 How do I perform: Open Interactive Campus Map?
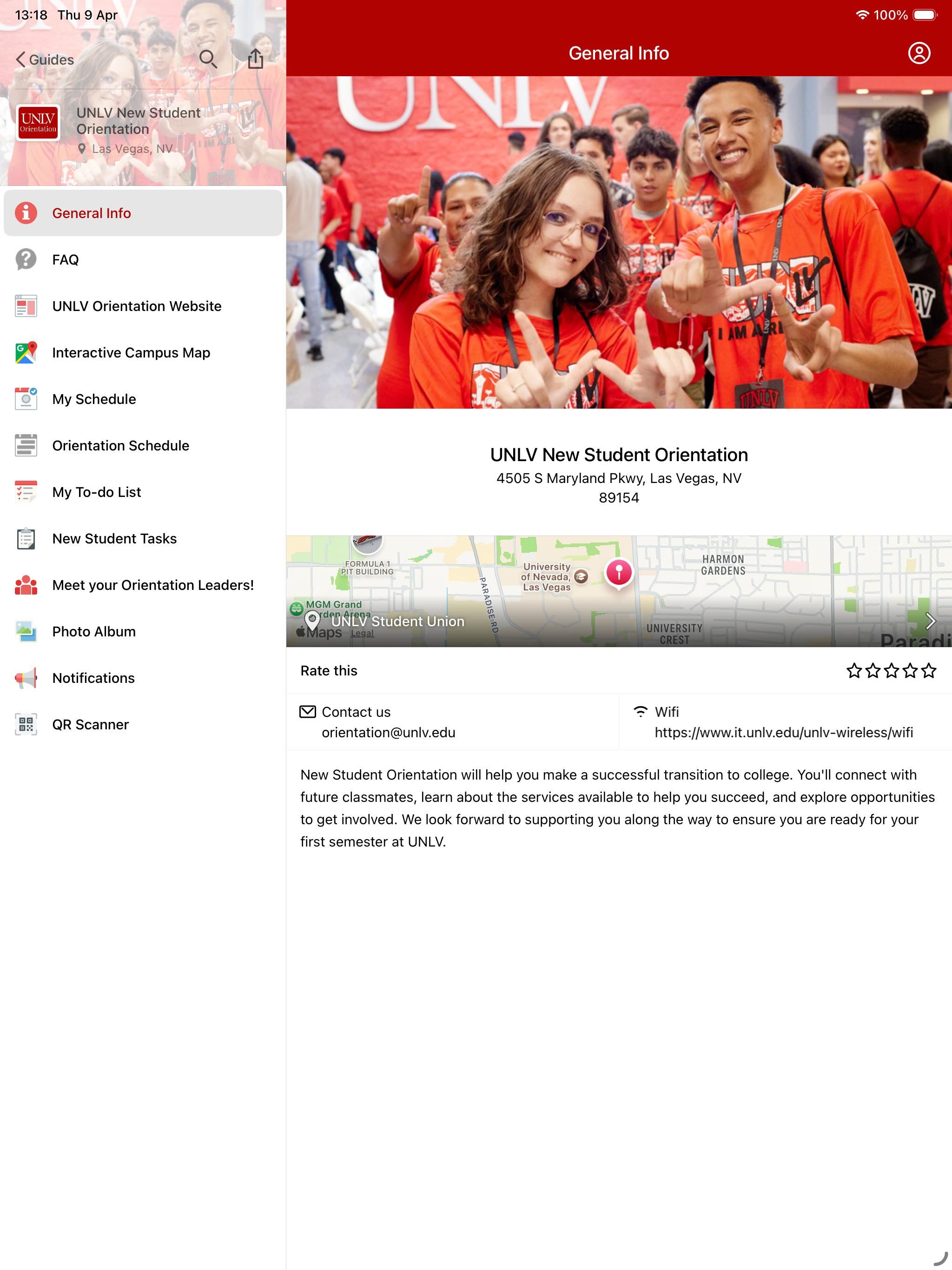tap(143, 352)
